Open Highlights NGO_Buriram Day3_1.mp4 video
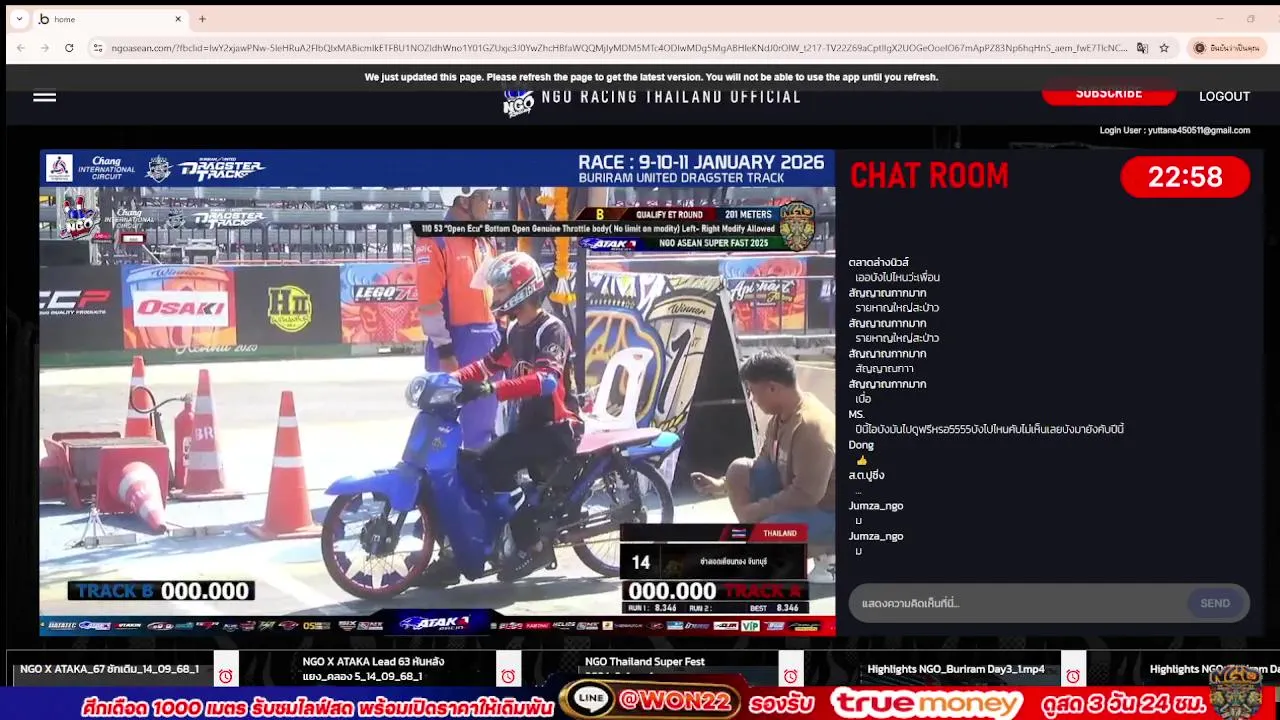The width and height of the screenshot is (1280, 720). click(x=955, y=669)
